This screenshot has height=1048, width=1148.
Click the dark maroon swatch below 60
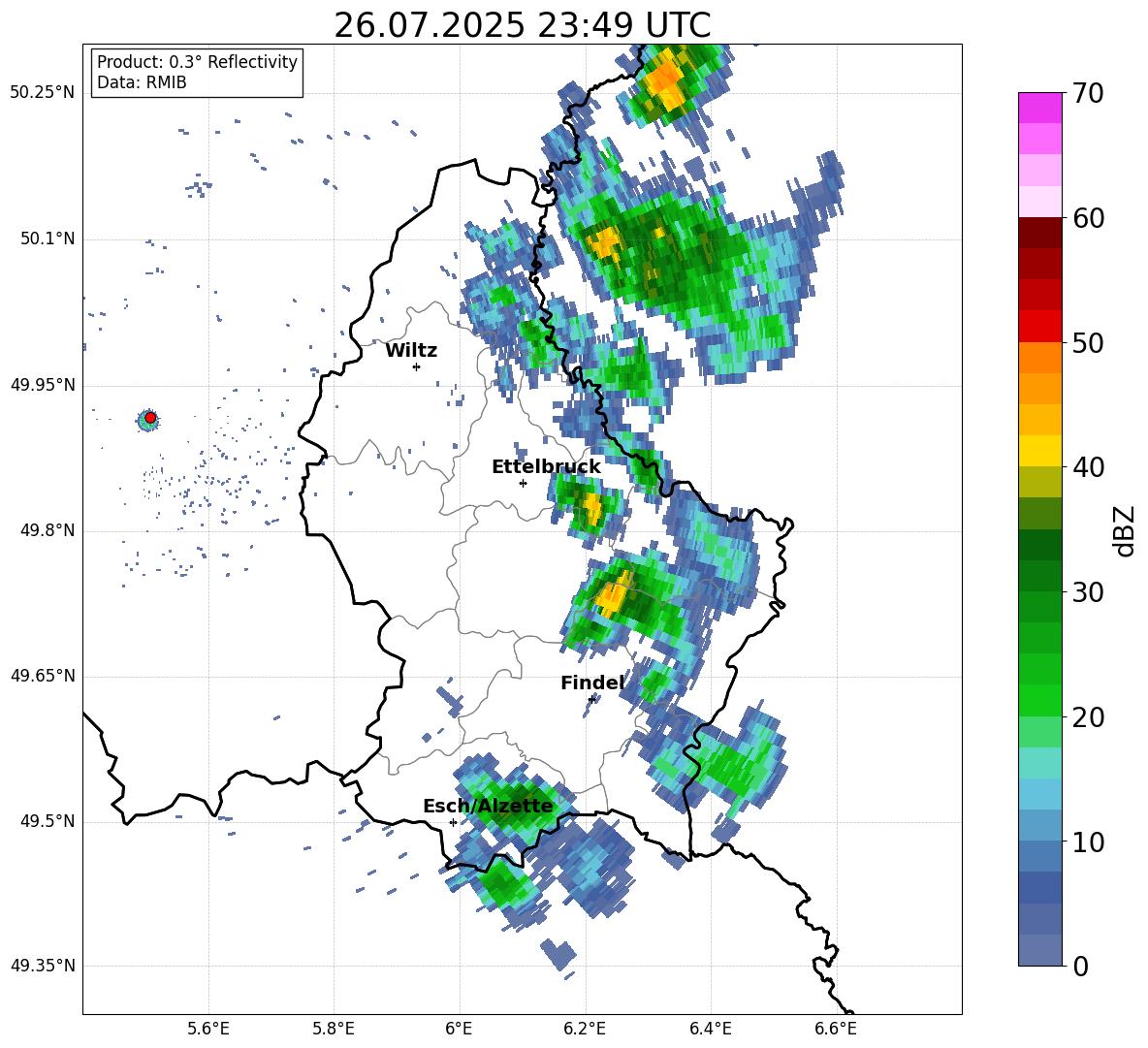point(1039,233)
